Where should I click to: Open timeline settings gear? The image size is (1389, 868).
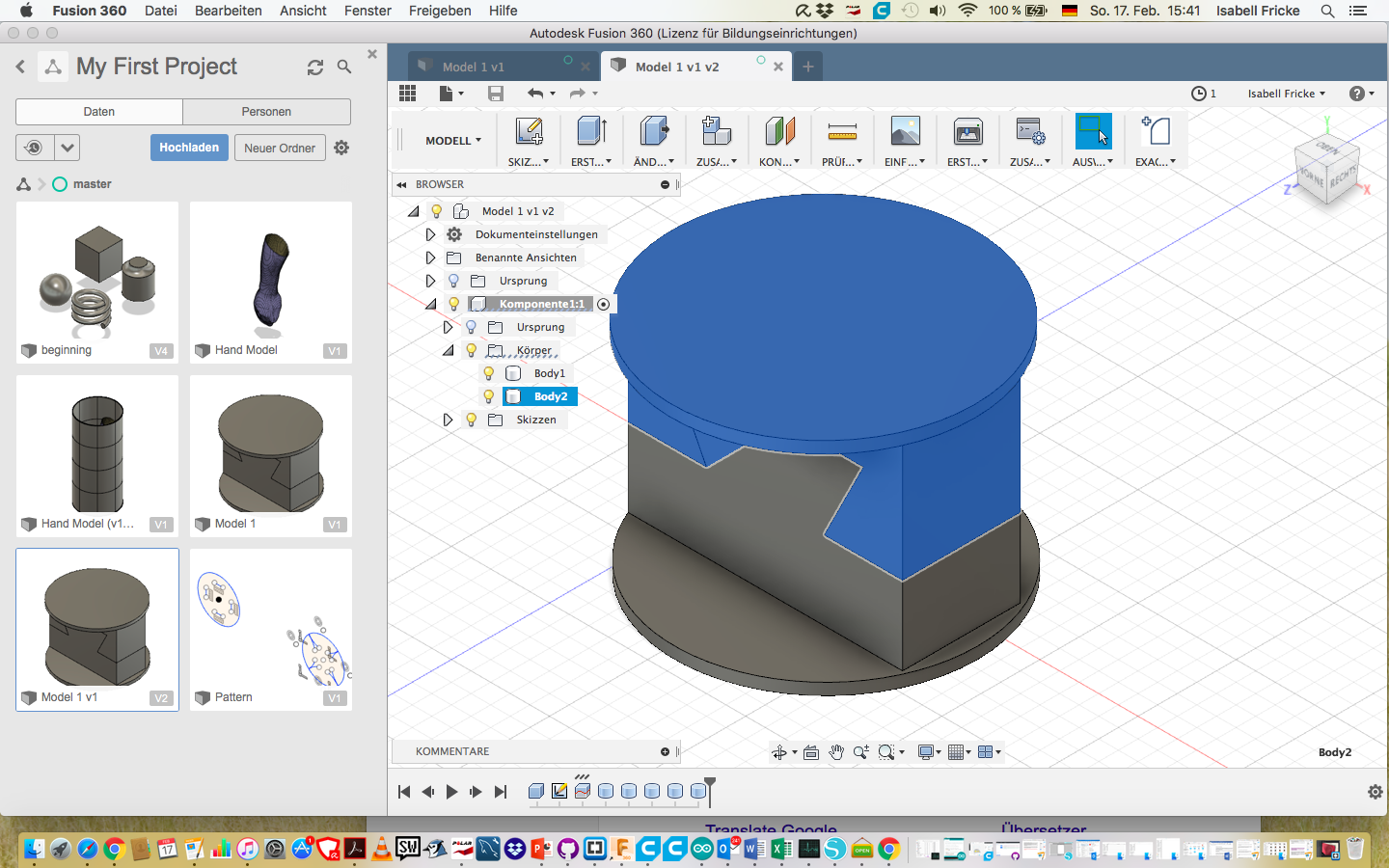(x=1375, y=792)
